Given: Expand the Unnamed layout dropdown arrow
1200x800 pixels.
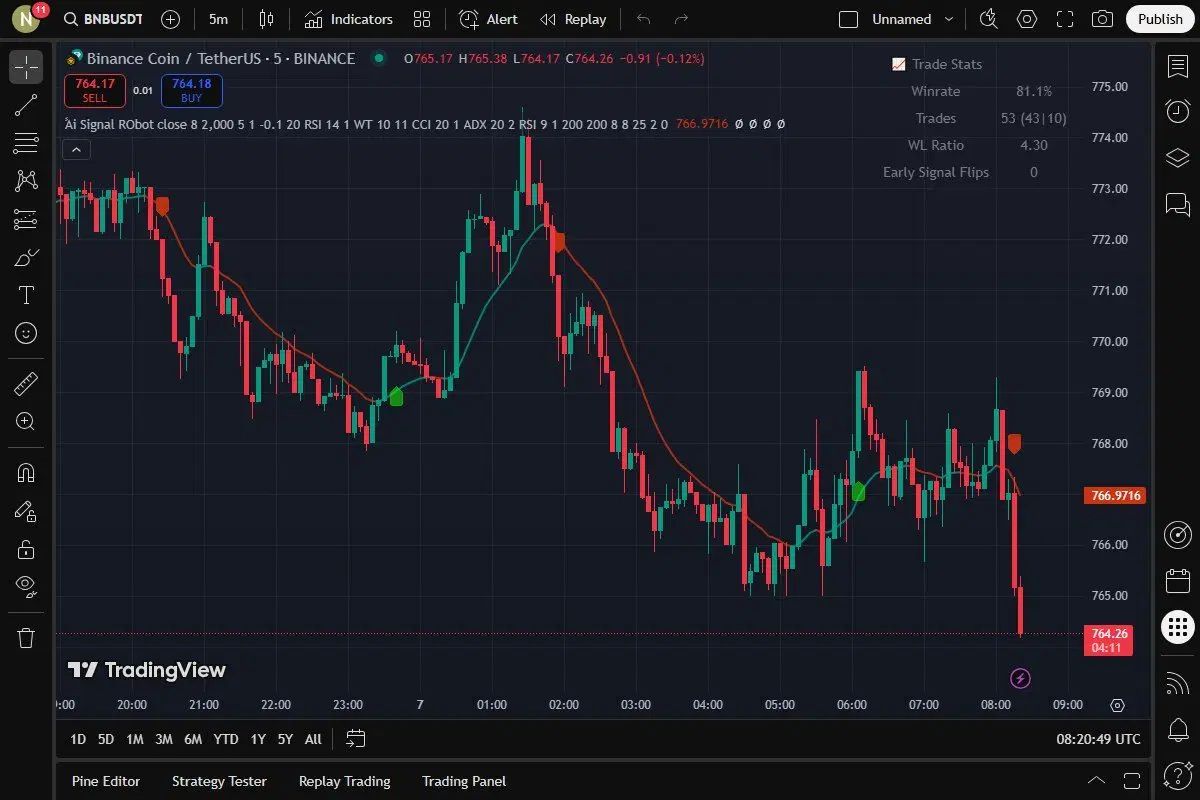Looking at the screenshot, I should click(x=949, y=19).
